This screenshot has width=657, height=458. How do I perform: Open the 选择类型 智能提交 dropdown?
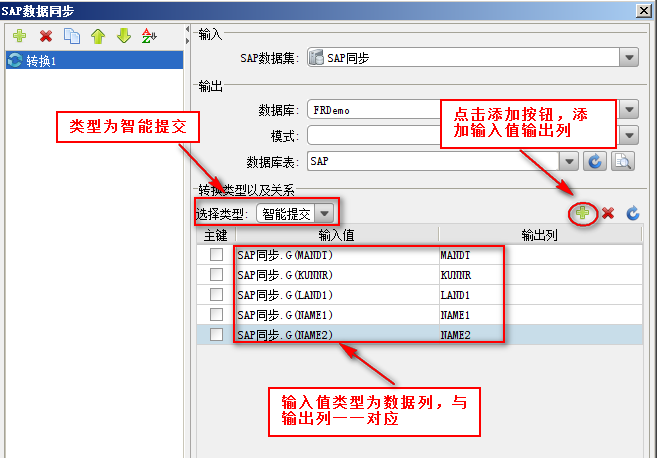click(x=324, y=214)
